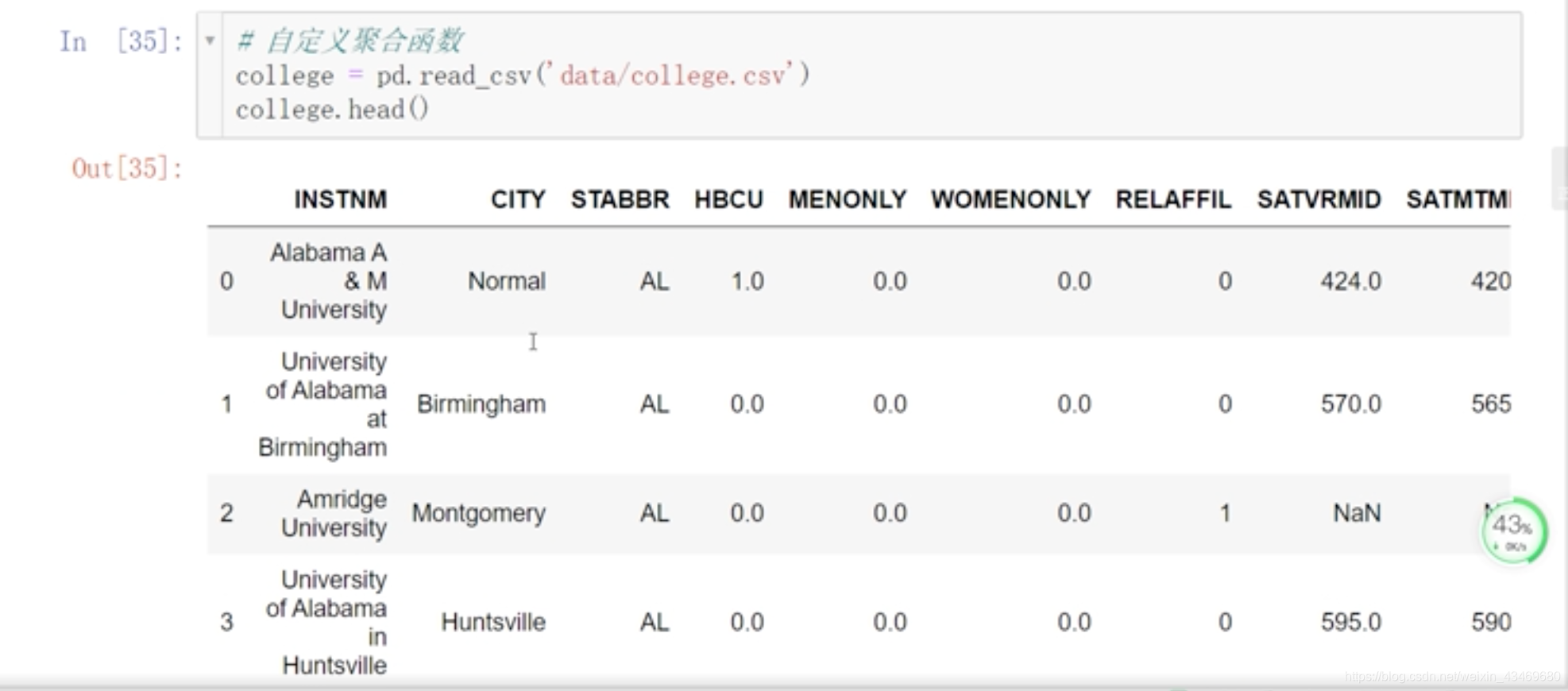Click the Normal city cell
1568x691 pixels.
click(506, 281)
